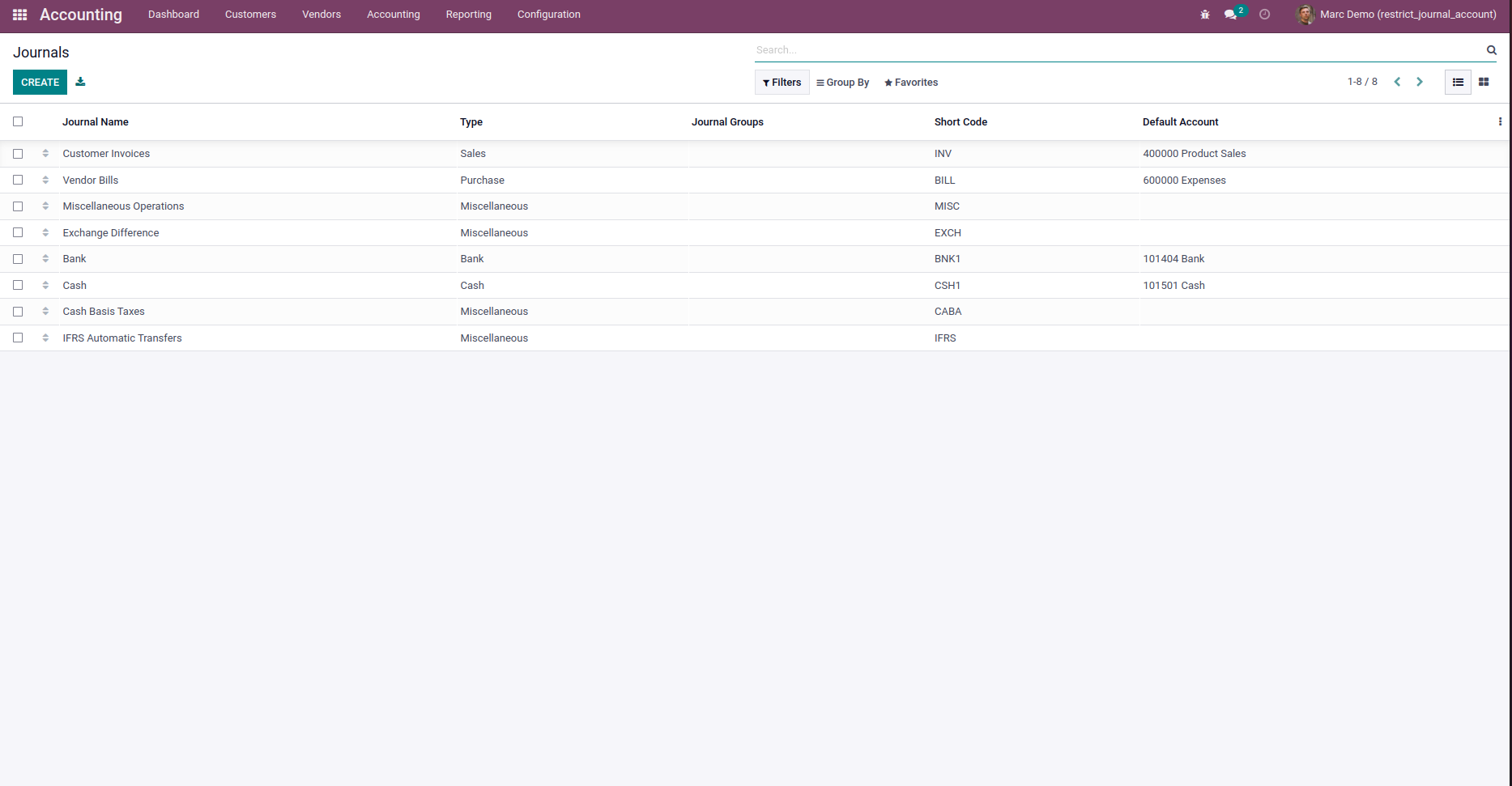Open the Reporting menu

tap(469, 15)
